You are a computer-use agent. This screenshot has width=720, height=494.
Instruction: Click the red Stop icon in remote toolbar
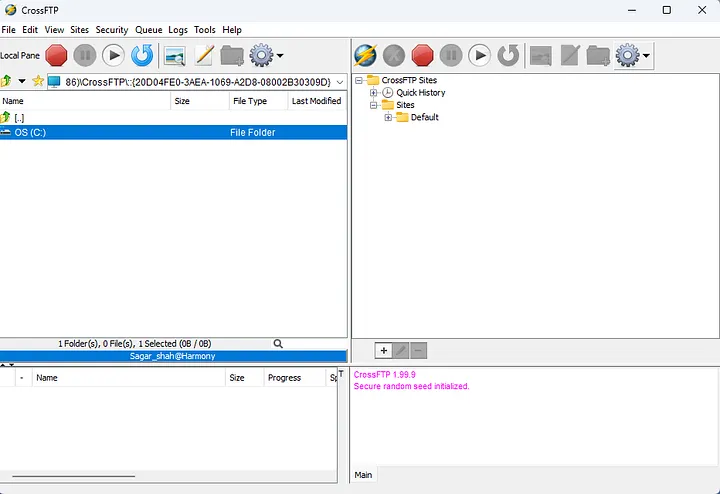[x=422, y=56]
